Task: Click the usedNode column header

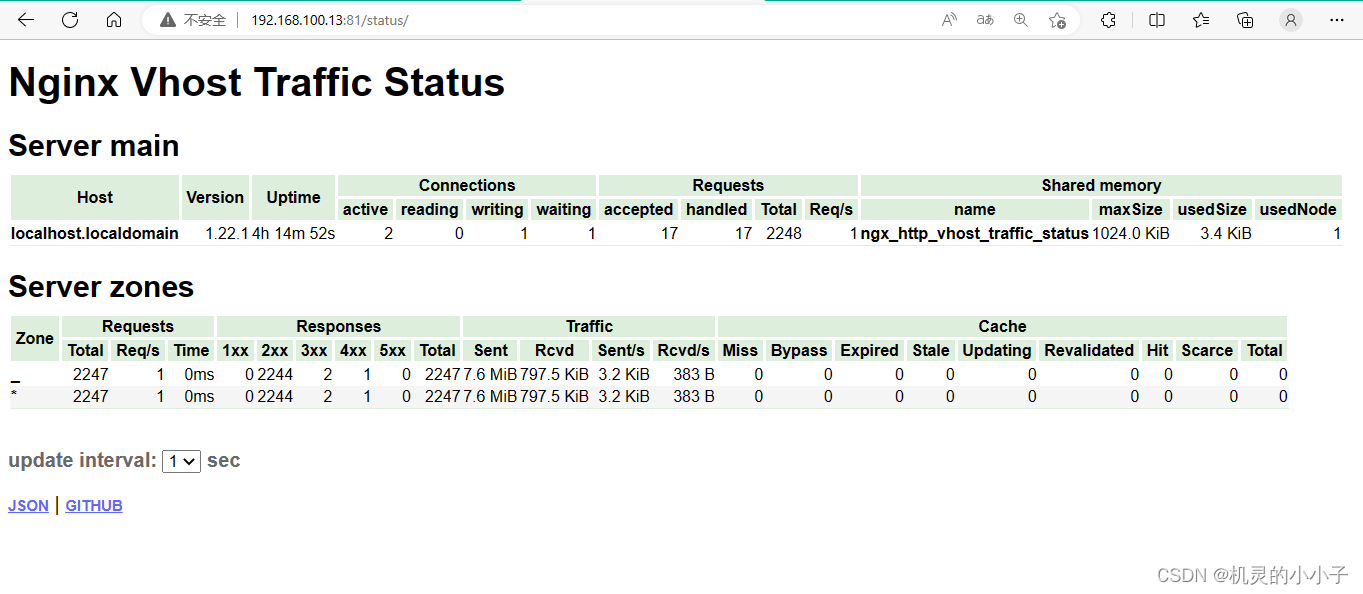Action: coord(1298,209)
